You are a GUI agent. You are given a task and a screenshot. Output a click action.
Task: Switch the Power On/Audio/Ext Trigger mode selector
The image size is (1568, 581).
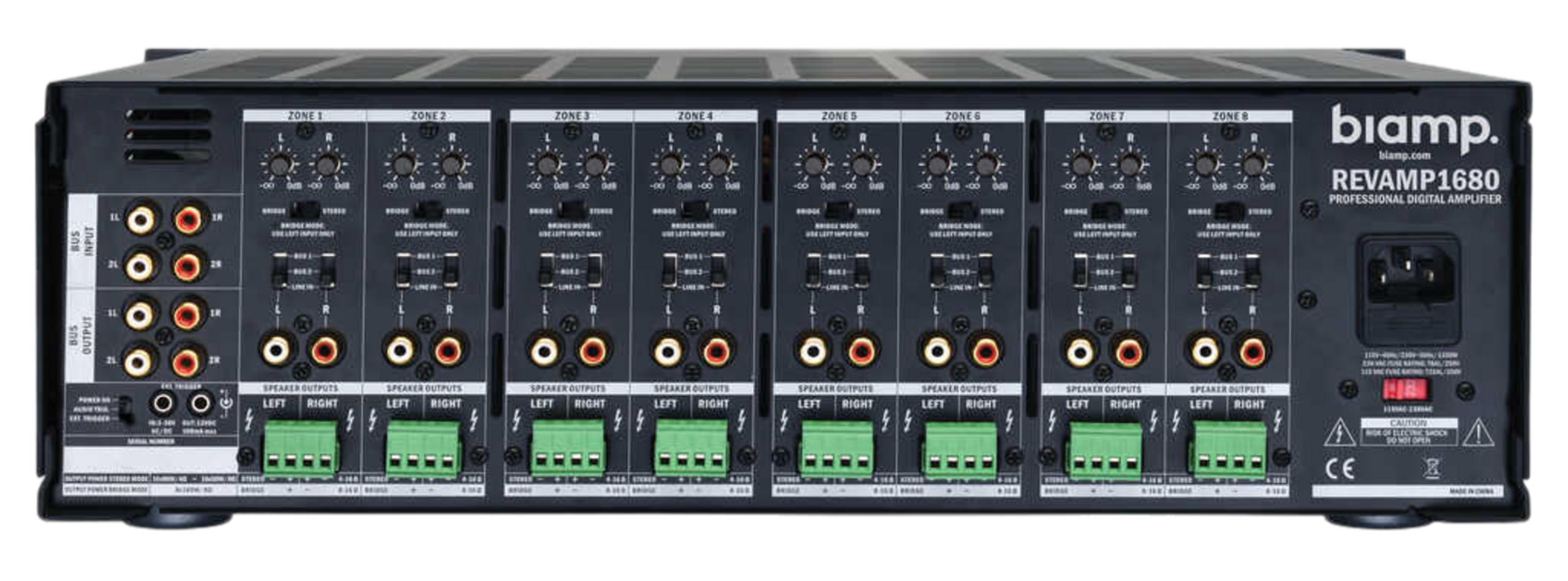tap(126, 409)
